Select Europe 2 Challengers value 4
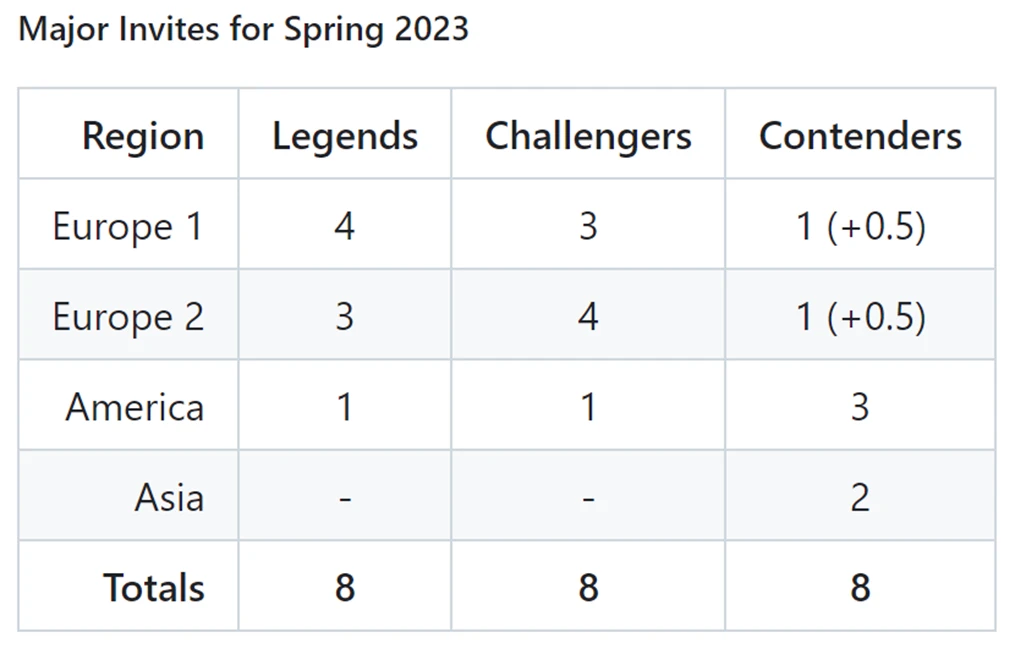 pyautogui.click(x=588, y=317)
